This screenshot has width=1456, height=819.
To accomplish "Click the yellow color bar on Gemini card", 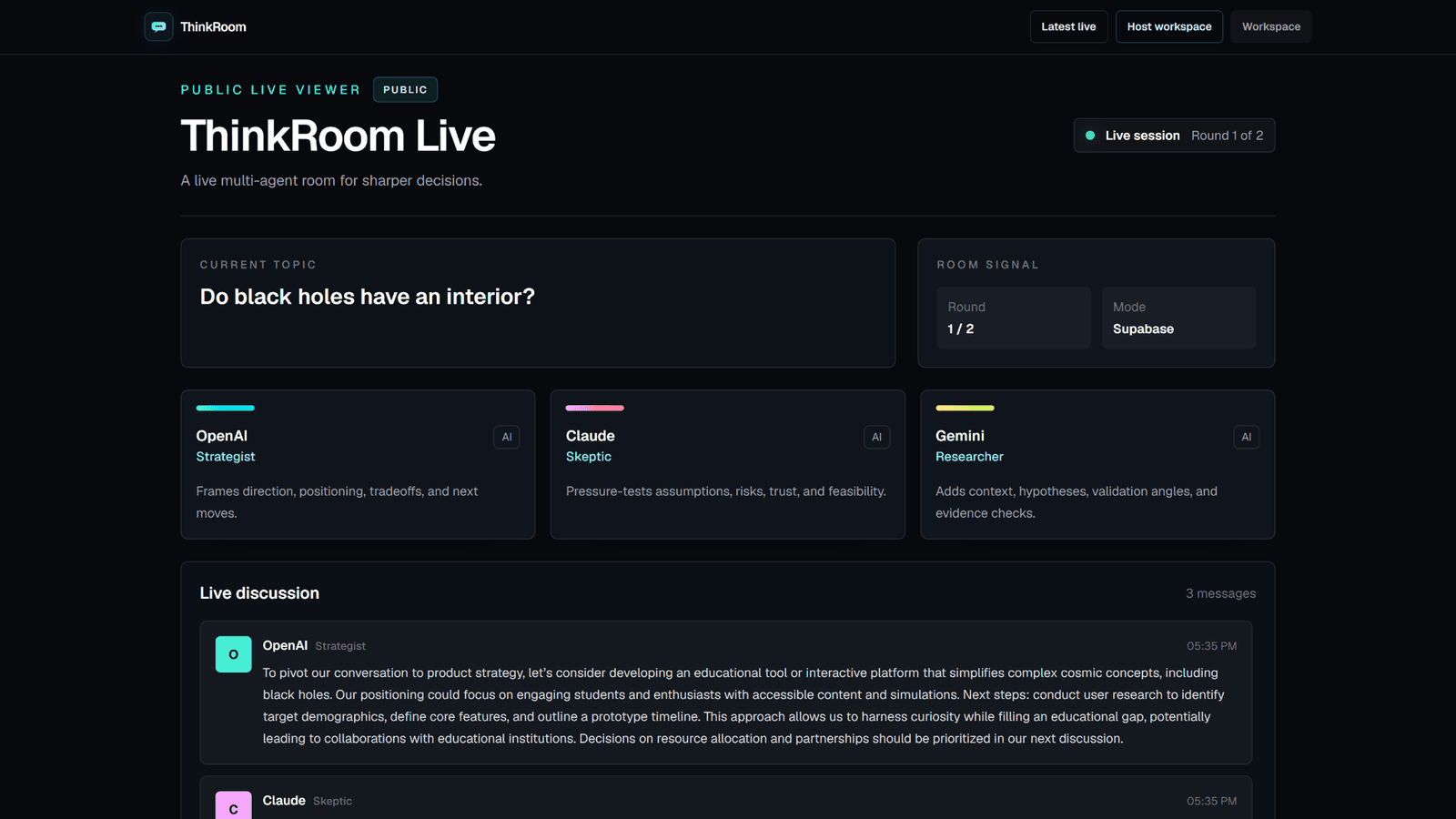I will tap(965, 408).
